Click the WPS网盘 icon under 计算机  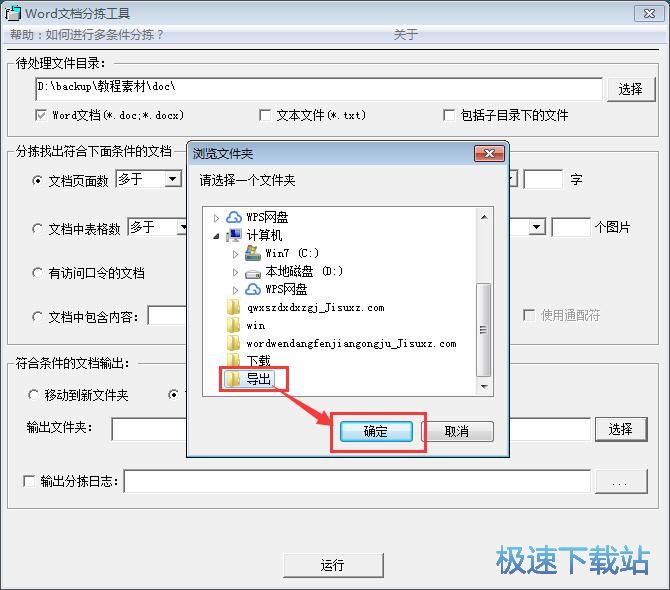click(x=253, y=289)
